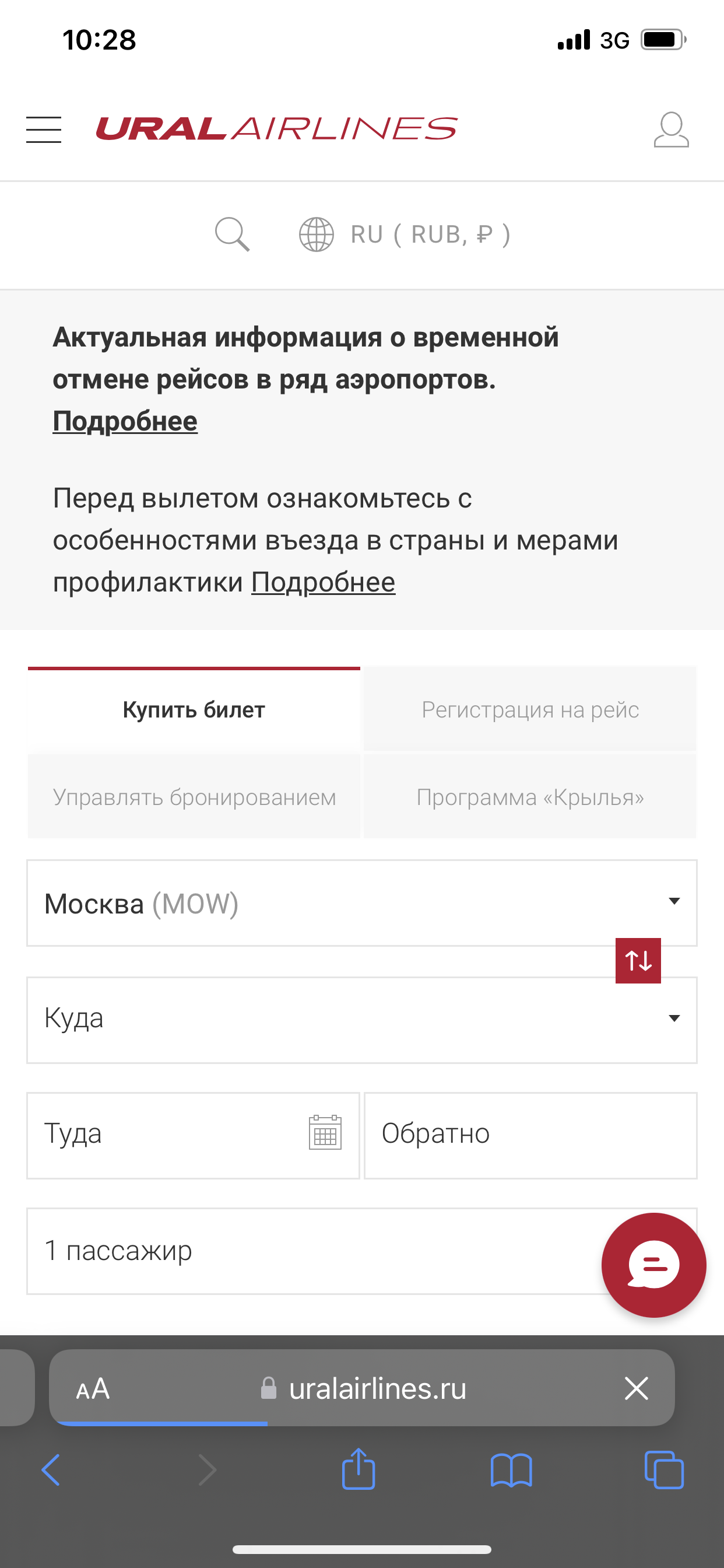This screenshot has height=1568, width=724.
Task: Stop page loading in address bar
Action: pyautogui.click(x=637, y=1388)
